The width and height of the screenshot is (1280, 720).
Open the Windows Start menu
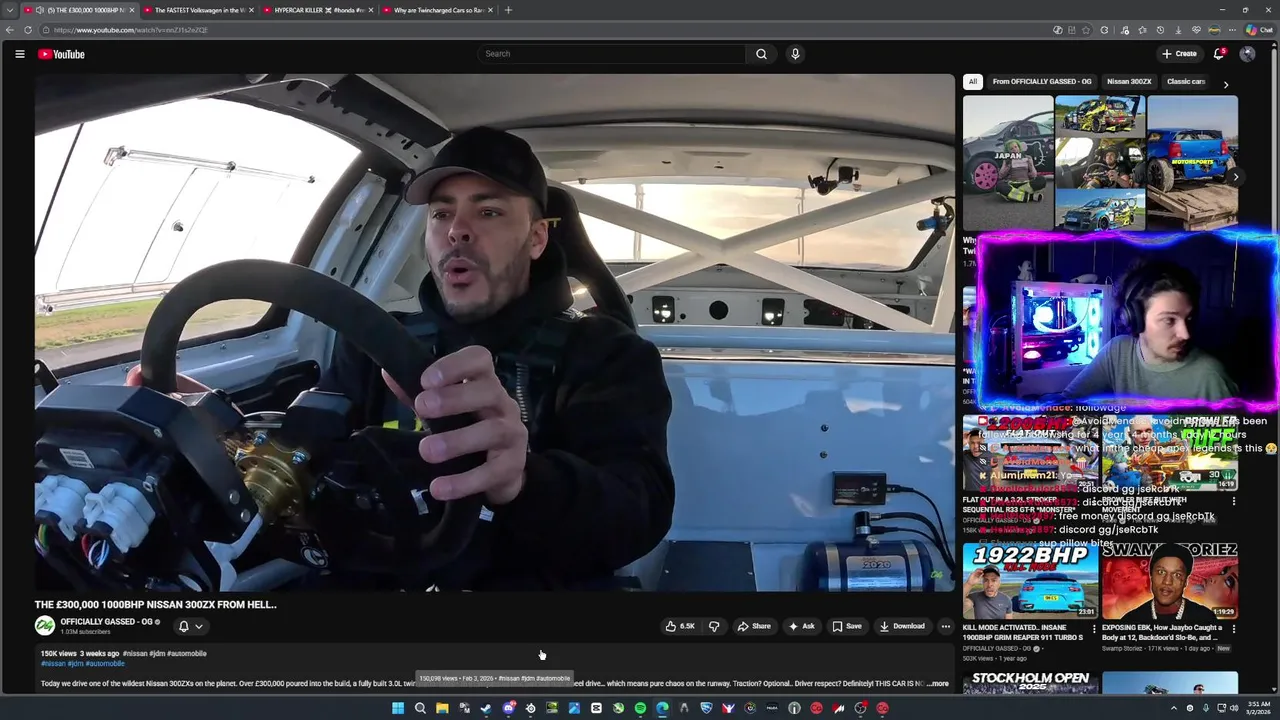(x=398, y=708)
